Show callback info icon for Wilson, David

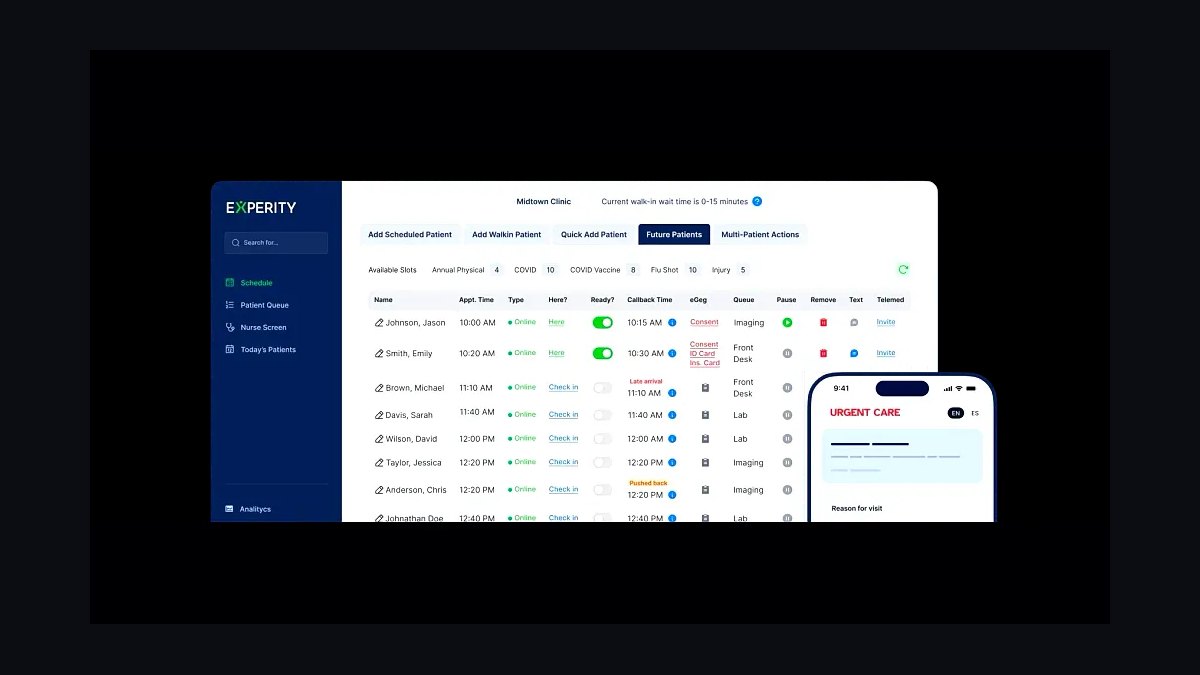pos(672,439)
